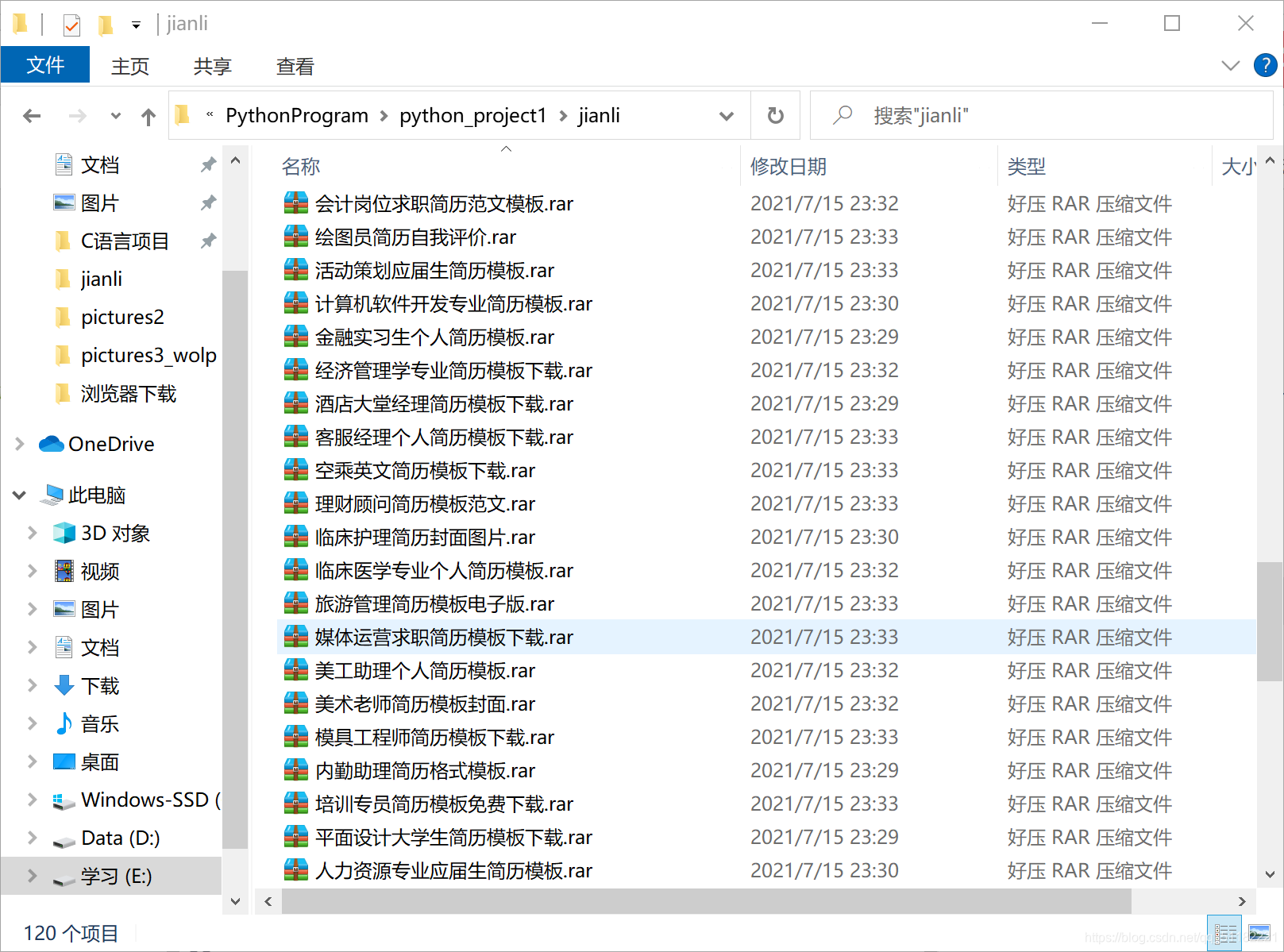Click the 3D 对象 cube icon
The width and height of the screenshot is (1284, 952).
(64, 533)
